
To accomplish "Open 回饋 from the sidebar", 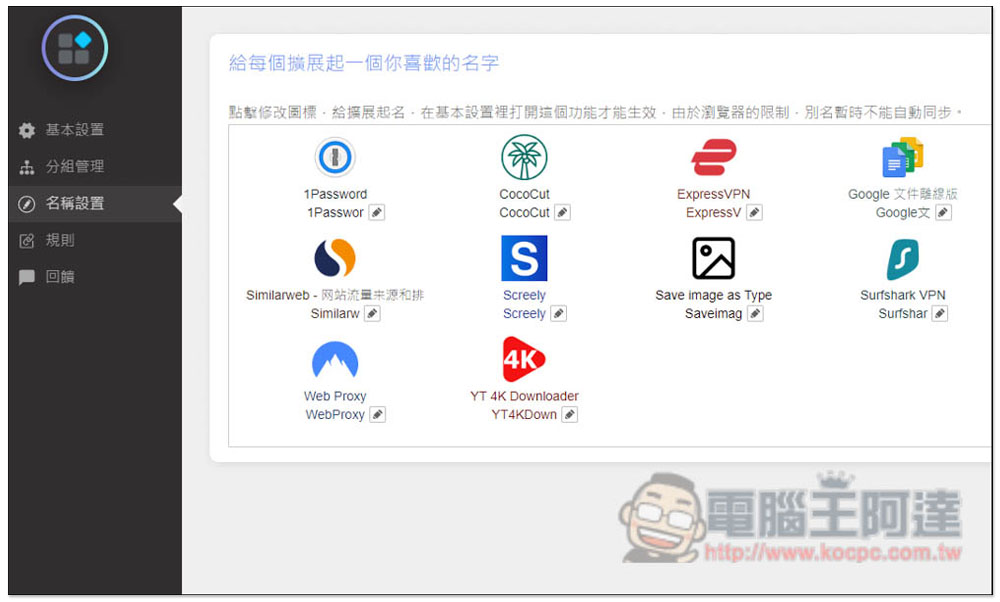I will pos(95,277).
